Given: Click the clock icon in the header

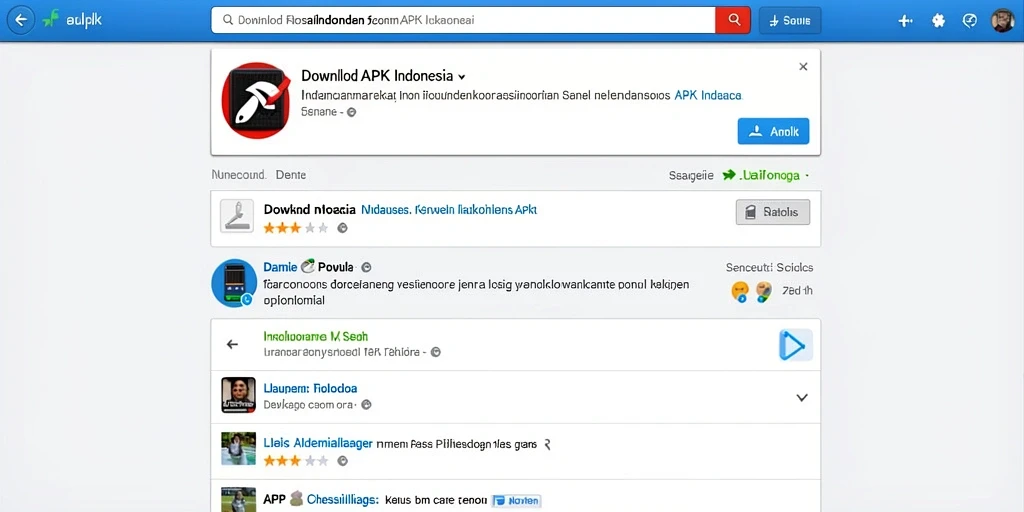Looking at the screenshot, I should (x=970, y=21).
